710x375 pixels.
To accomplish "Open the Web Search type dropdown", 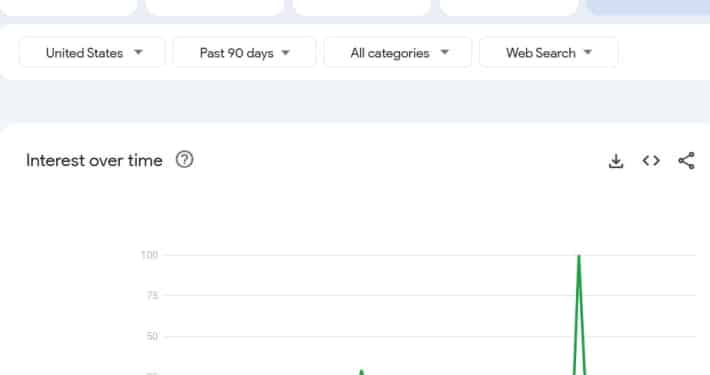I will click(548, 53).
